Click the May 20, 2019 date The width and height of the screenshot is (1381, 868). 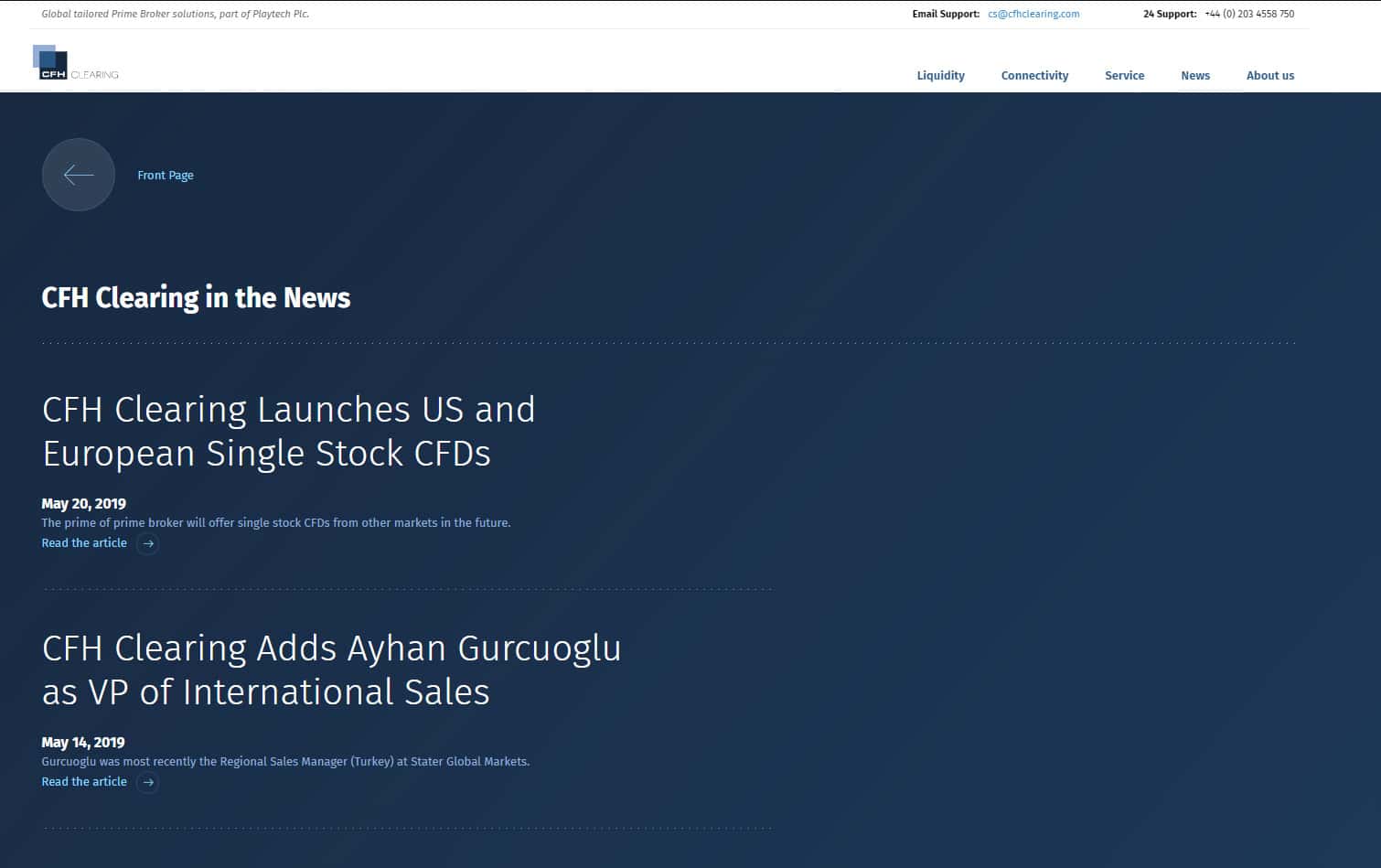[x=83, y=504]
